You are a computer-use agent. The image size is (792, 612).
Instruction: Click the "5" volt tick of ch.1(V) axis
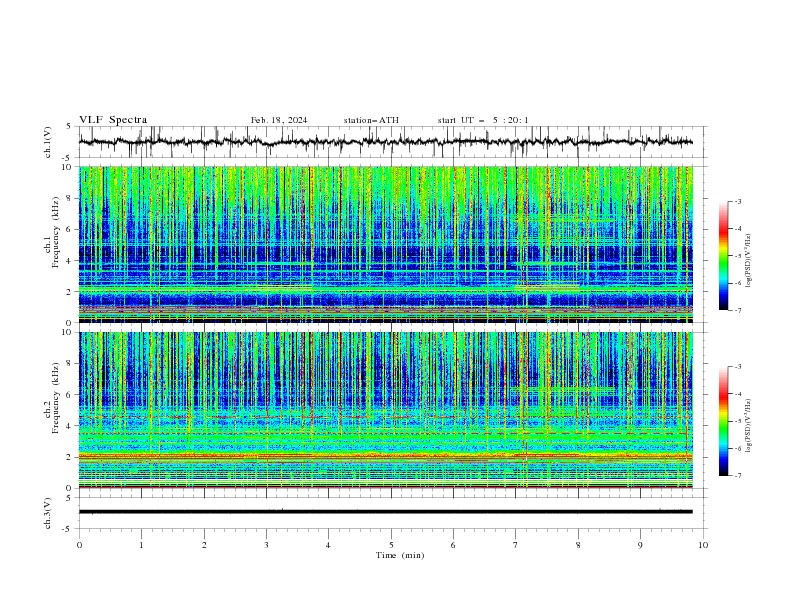tap(69, 126)
